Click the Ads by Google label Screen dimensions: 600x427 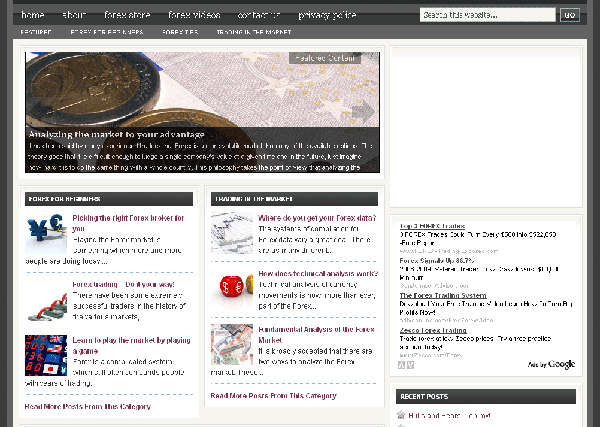coord(551,365)
